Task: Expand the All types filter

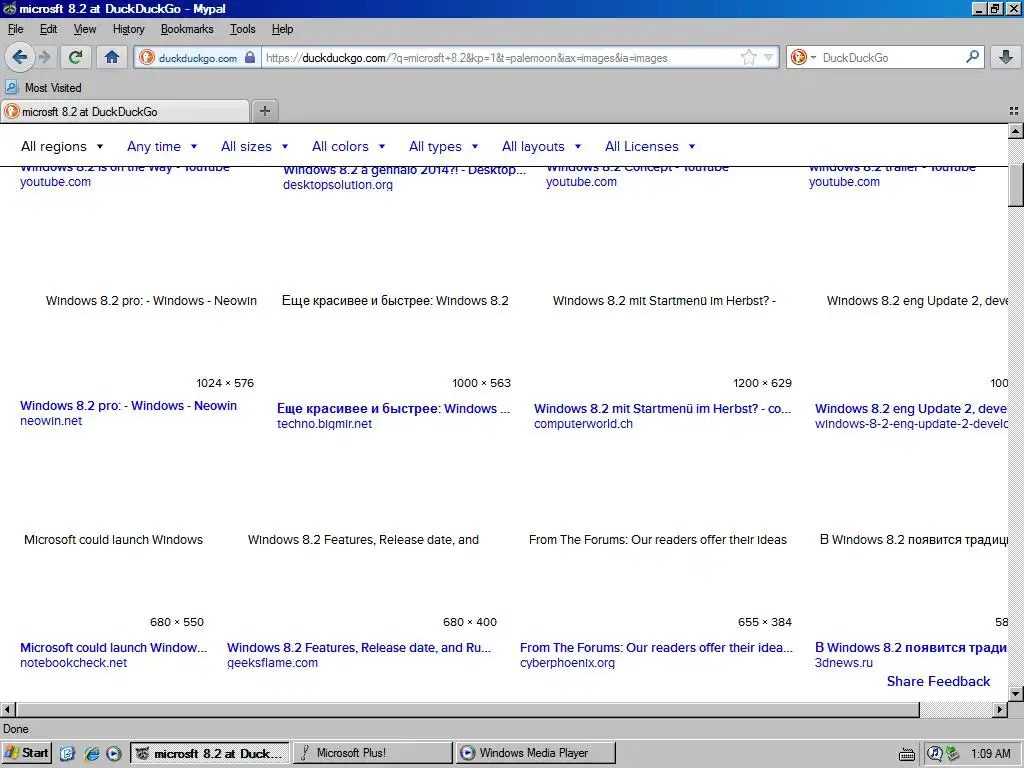Action: (443, 146)
